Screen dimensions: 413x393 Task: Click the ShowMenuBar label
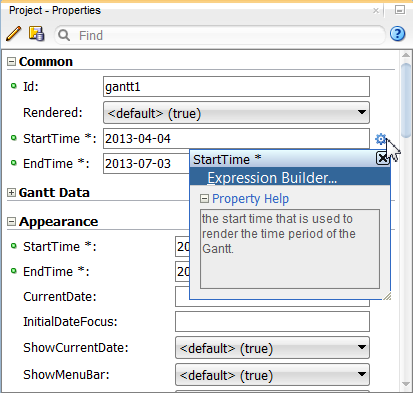[x=66, y=375]
